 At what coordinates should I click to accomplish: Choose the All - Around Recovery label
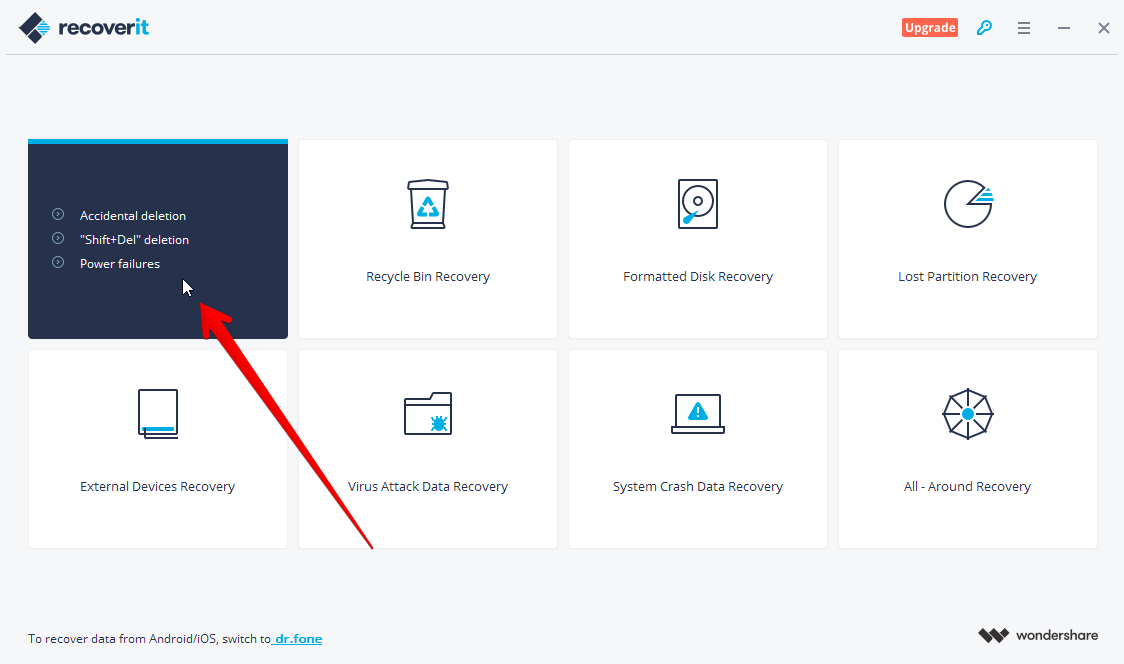pyautogui.click(x=967, y=486)
